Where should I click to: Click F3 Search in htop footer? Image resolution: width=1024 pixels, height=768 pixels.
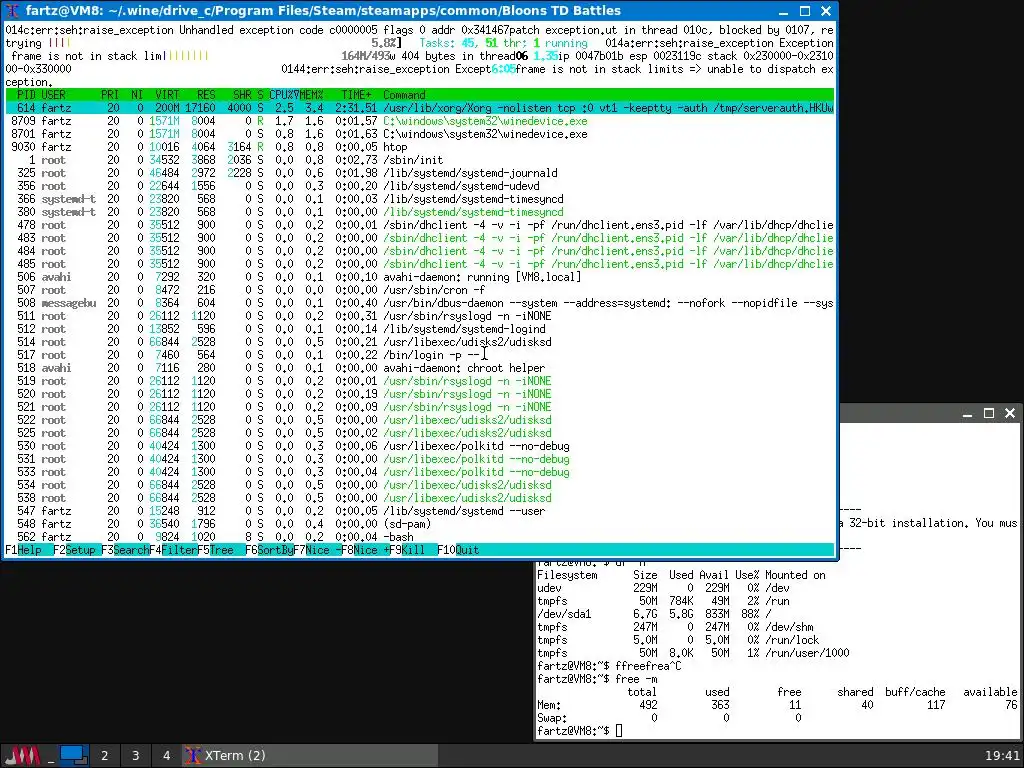coord(125,550)
